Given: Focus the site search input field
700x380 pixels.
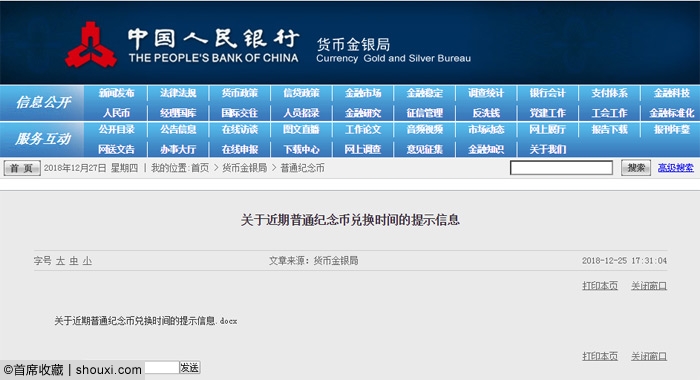Looking at the screenshot, I should [561, 168].
